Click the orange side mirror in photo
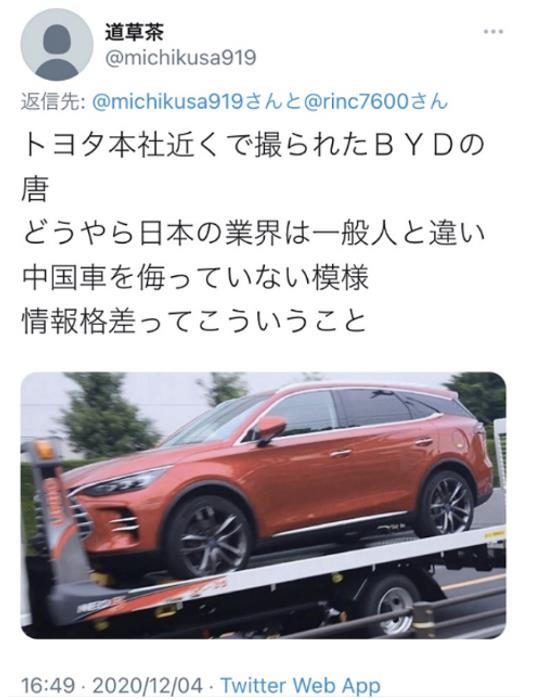 (270, 428)
